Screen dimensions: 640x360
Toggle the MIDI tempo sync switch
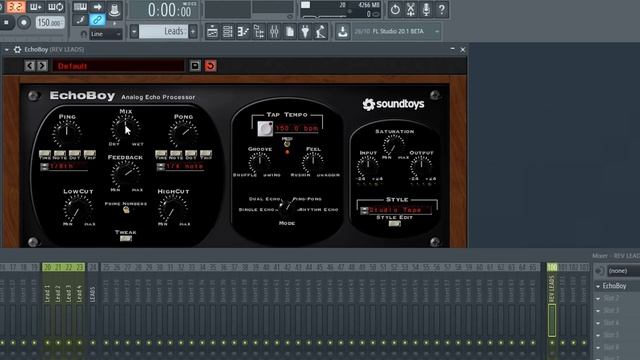click(287, 144)
